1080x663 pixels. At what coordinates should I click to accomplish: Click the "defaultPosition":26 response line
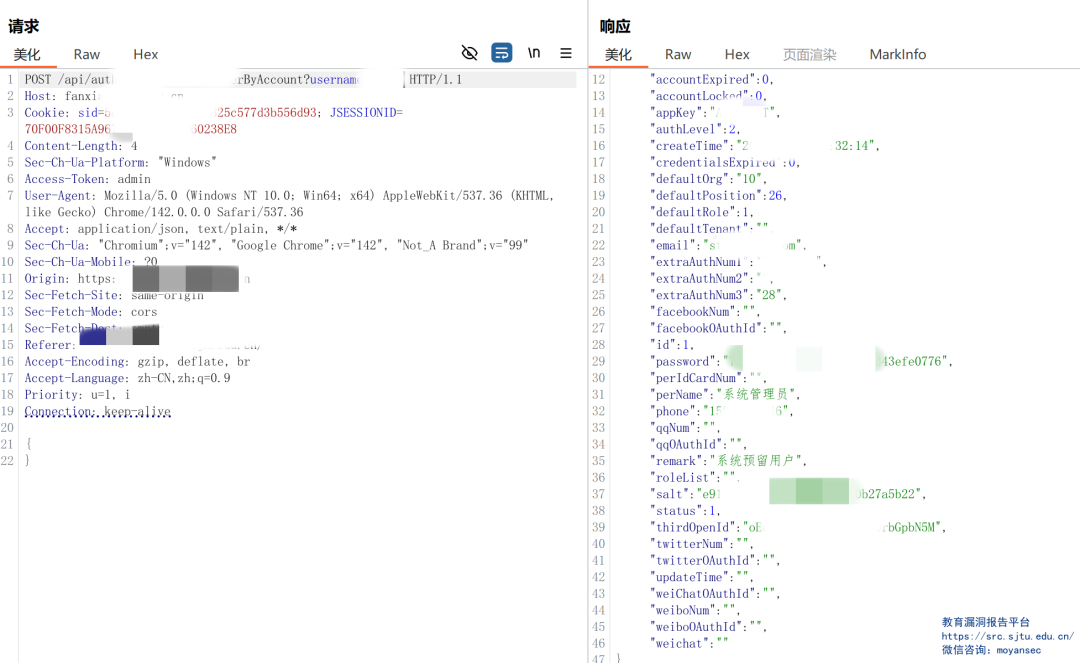(718, 196)
